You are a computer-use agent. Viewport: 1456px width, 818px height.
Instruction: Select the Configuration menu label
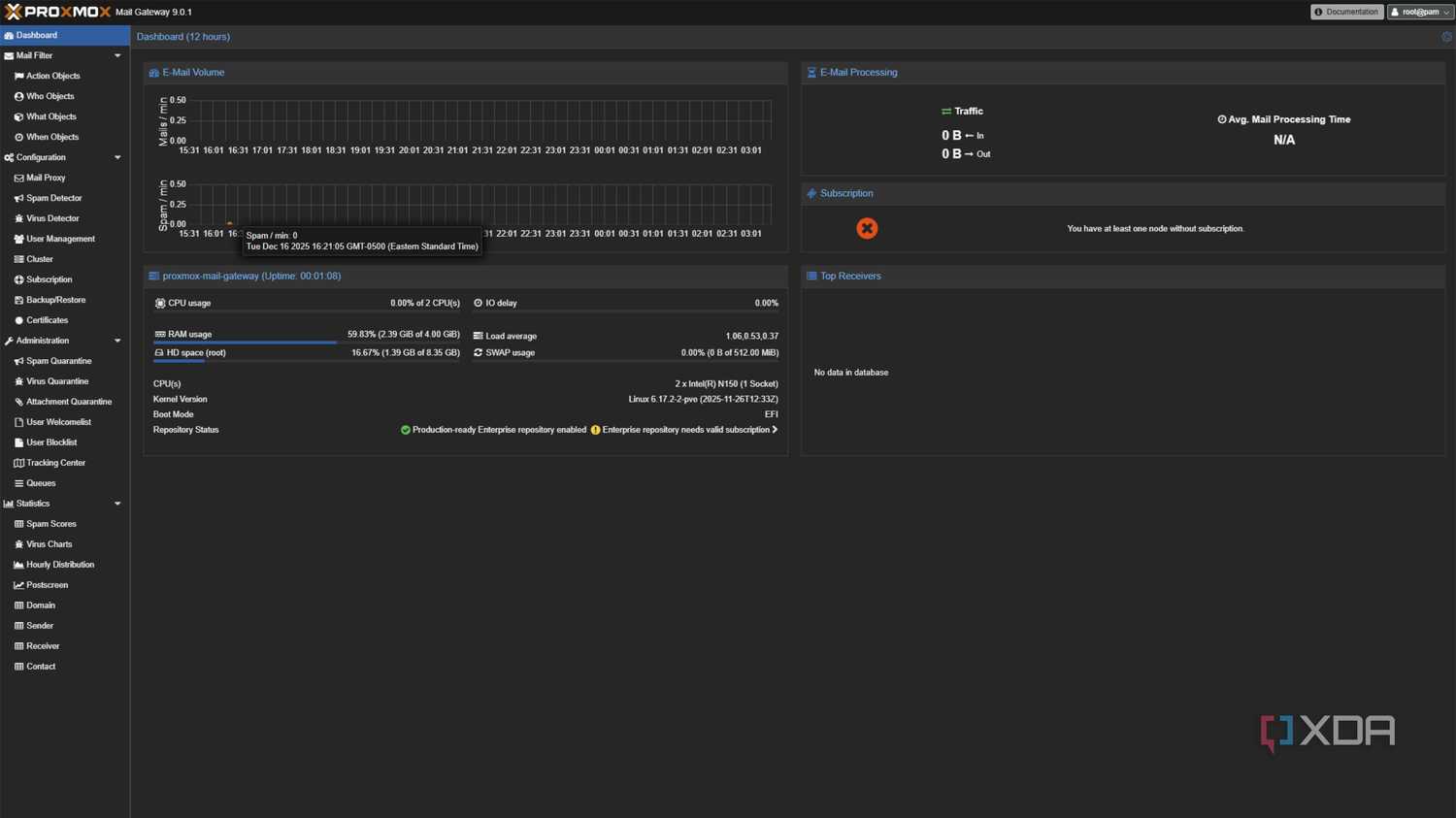coord(41,157)
